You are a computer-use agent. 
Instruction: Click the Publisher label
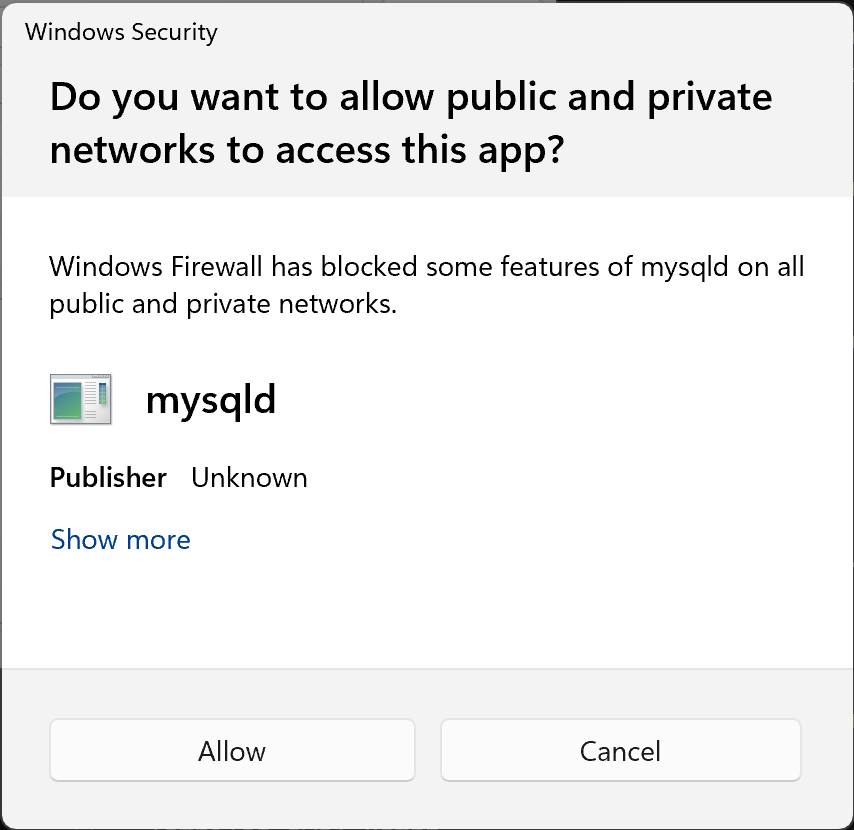point(108,478)
